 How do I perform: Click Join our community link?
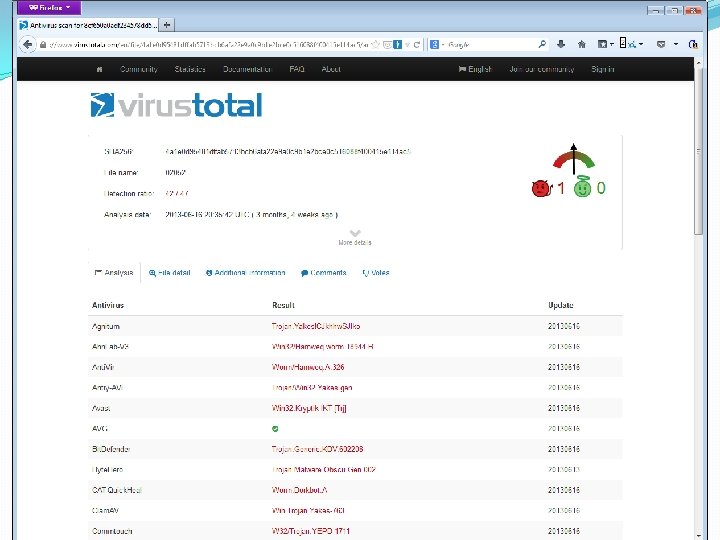(542, 69)
